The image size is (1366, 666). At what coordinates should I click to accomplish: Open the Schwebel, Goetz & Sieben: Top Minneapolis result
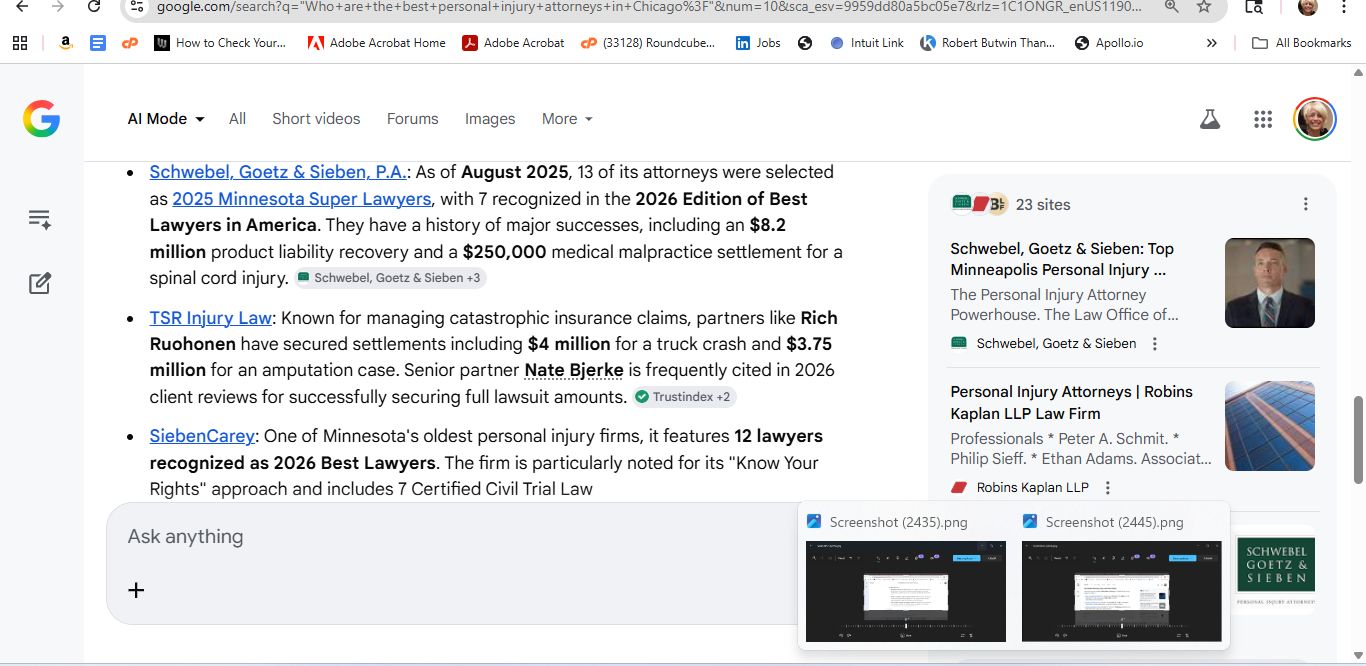point(1062,259)
